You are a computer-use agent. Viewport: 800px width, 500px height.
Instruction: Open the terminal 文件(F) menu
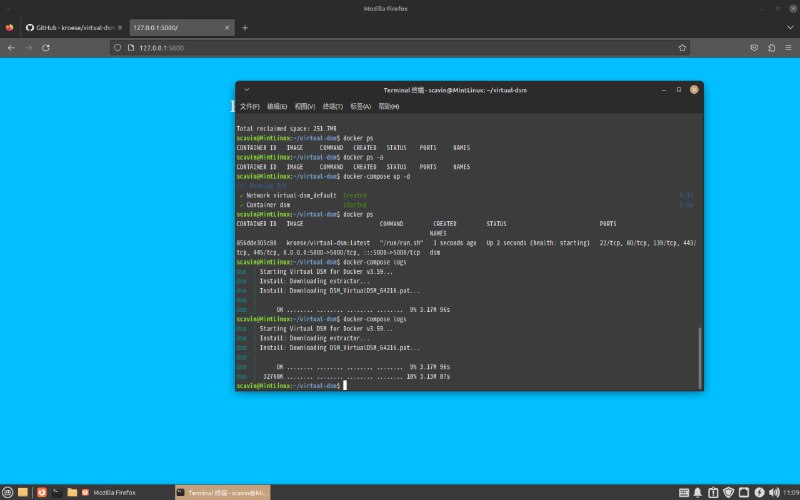249,107
